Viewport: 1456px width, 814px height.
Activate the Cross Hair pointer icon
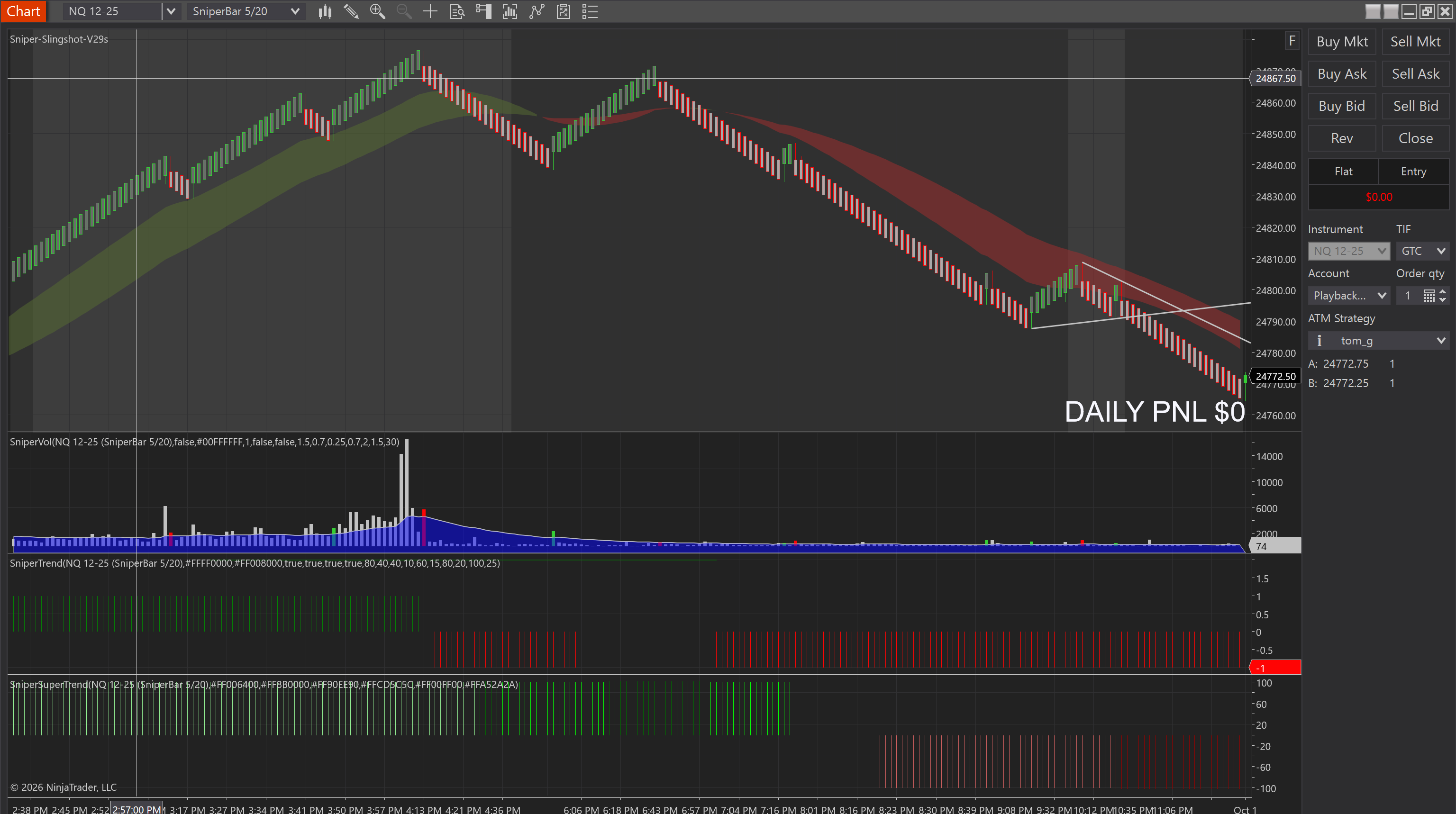point(430,11)
